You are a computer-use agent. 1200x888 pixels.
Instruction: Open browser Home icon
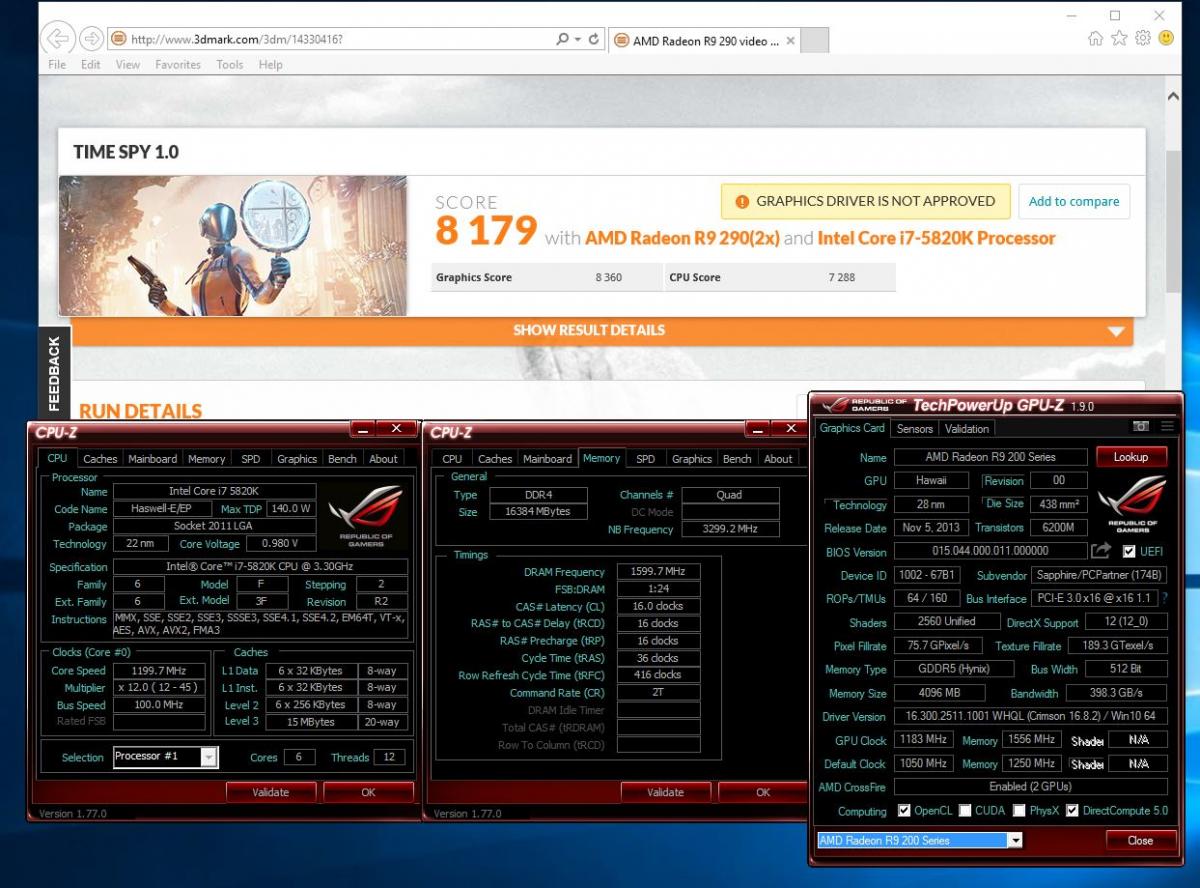pos(1096,38)
